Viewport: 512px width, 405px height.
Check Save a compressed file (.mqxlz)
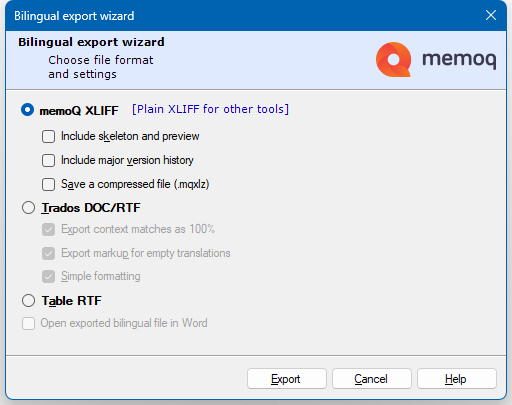(48, 184)
